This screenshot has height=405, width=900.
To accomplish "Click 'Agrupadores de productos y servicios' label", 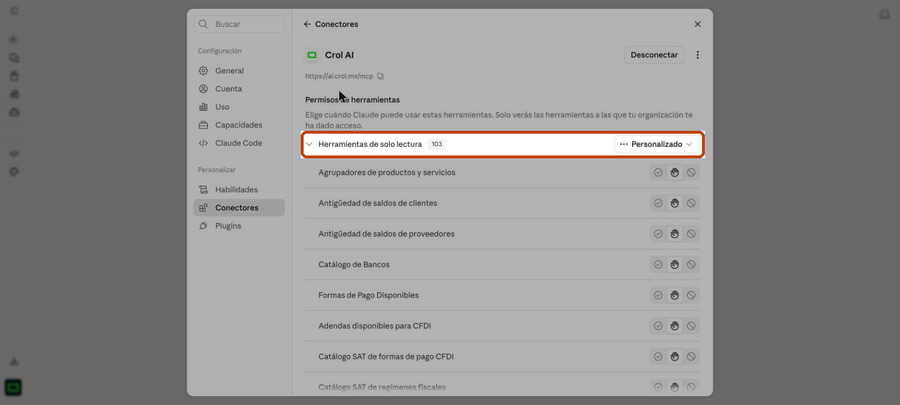I will coord(387,173).
